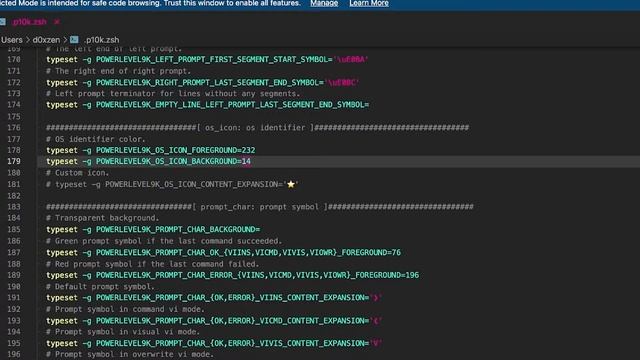Click the FOREGROUND value 196 on line 189
640x360 pixels.
pyautogui.click(x=412, y=275)
